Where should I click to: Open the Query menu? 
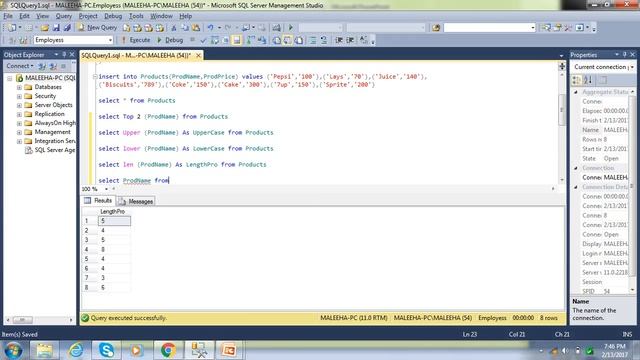(64, 16)
